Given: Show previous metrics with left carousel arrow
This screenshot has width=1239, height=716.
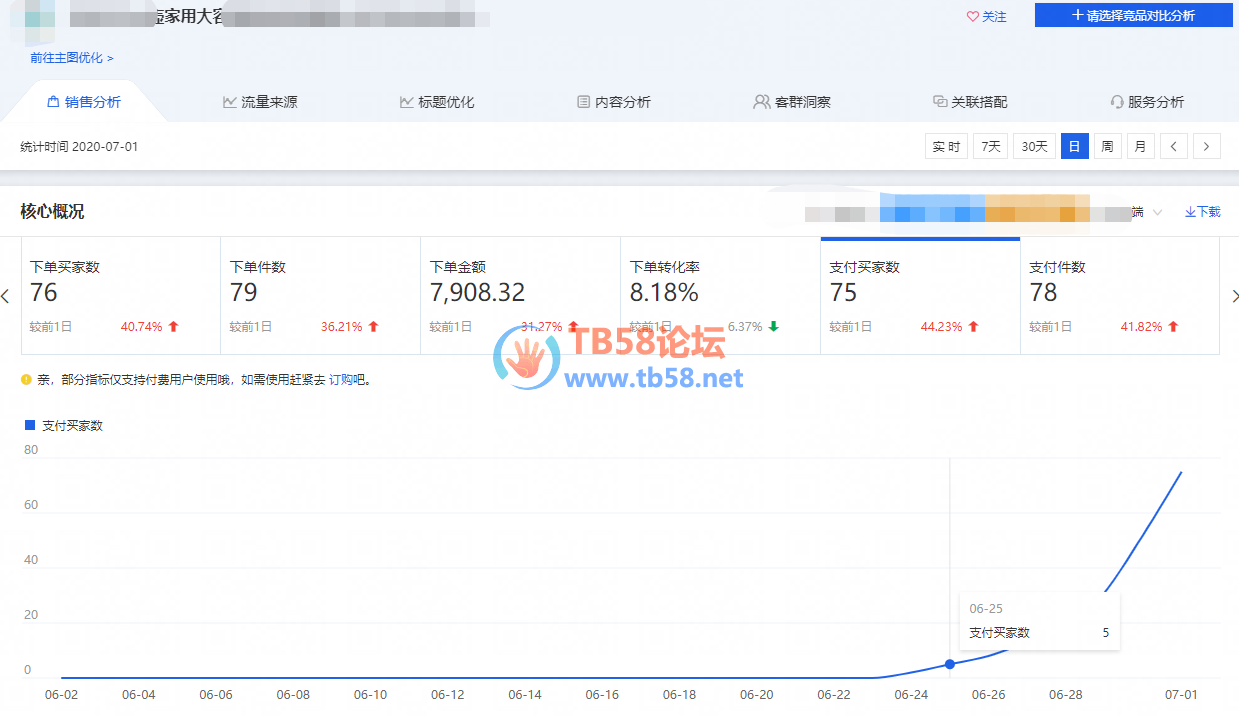Looking at the screenshot, I should coord(6,296).
